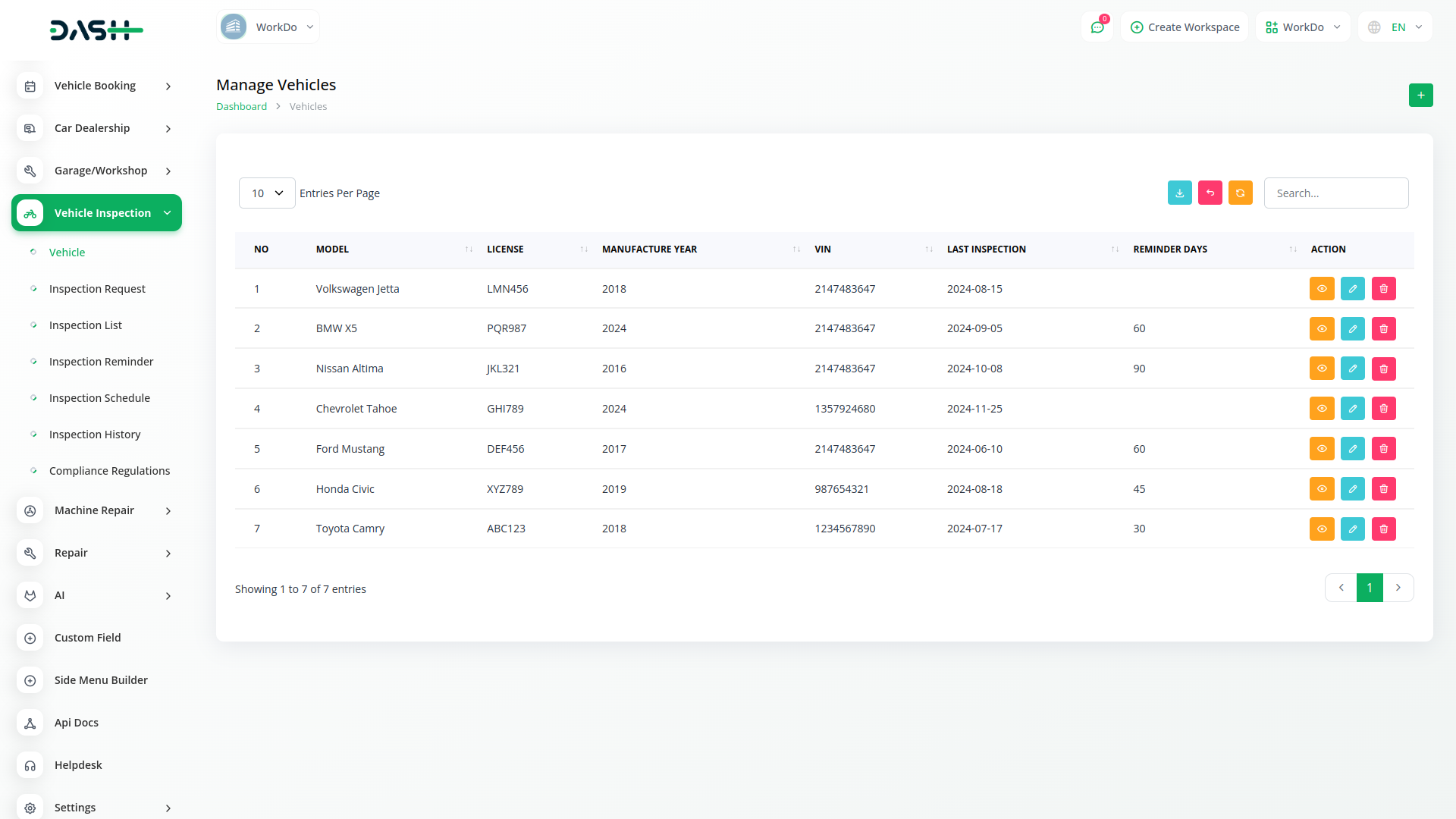Viewport: 1456px width, 819px height.
Task: Delete the Toyota Camry row
Action: tap(1383, 529)
